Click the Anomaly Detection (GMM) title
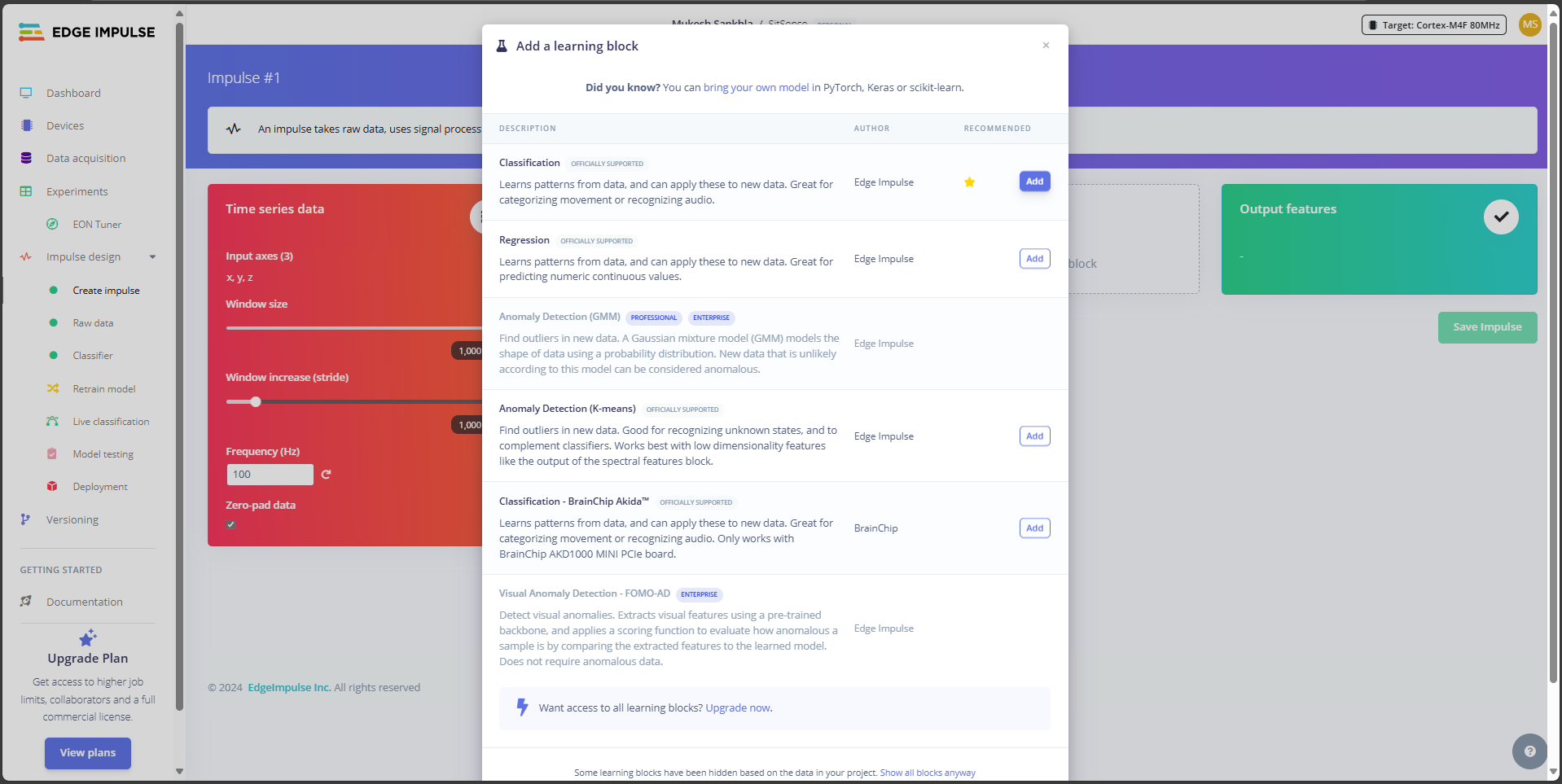The width and height of the screenshot is (1562, 784). [x=559, y=317]
